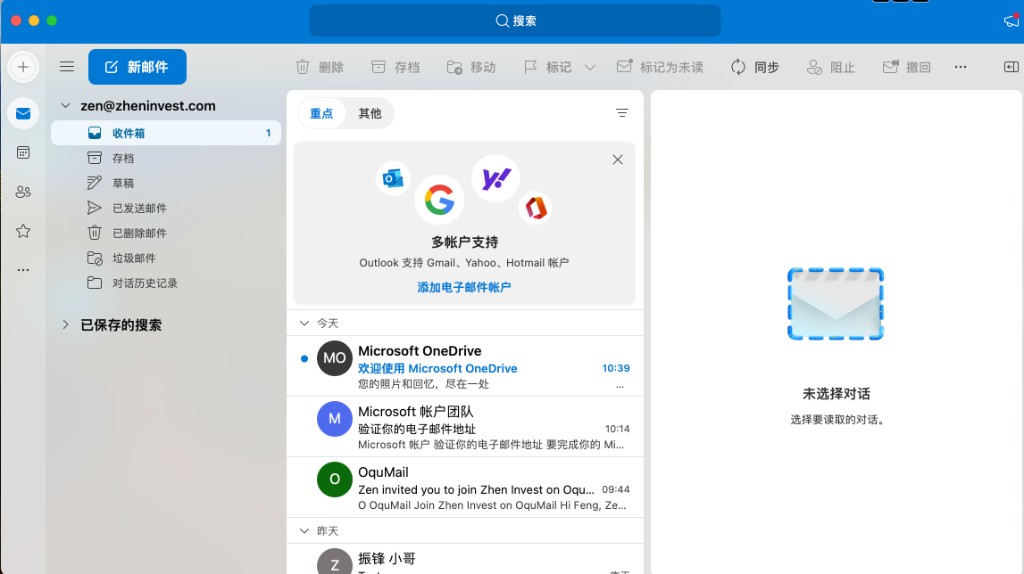The image size is (1024, 574).
Task: Open the Microsoft OneDrive email
Action: (465, 366)
